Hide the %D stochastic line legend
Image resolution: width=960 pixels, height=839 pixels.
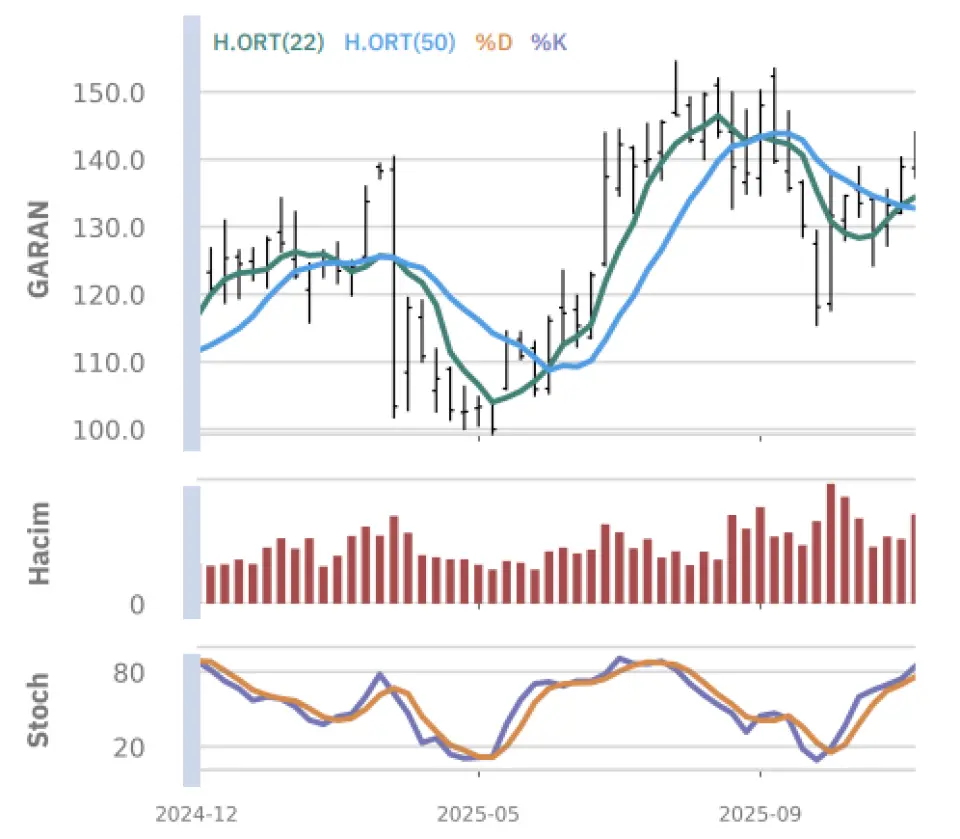[494, 42]
